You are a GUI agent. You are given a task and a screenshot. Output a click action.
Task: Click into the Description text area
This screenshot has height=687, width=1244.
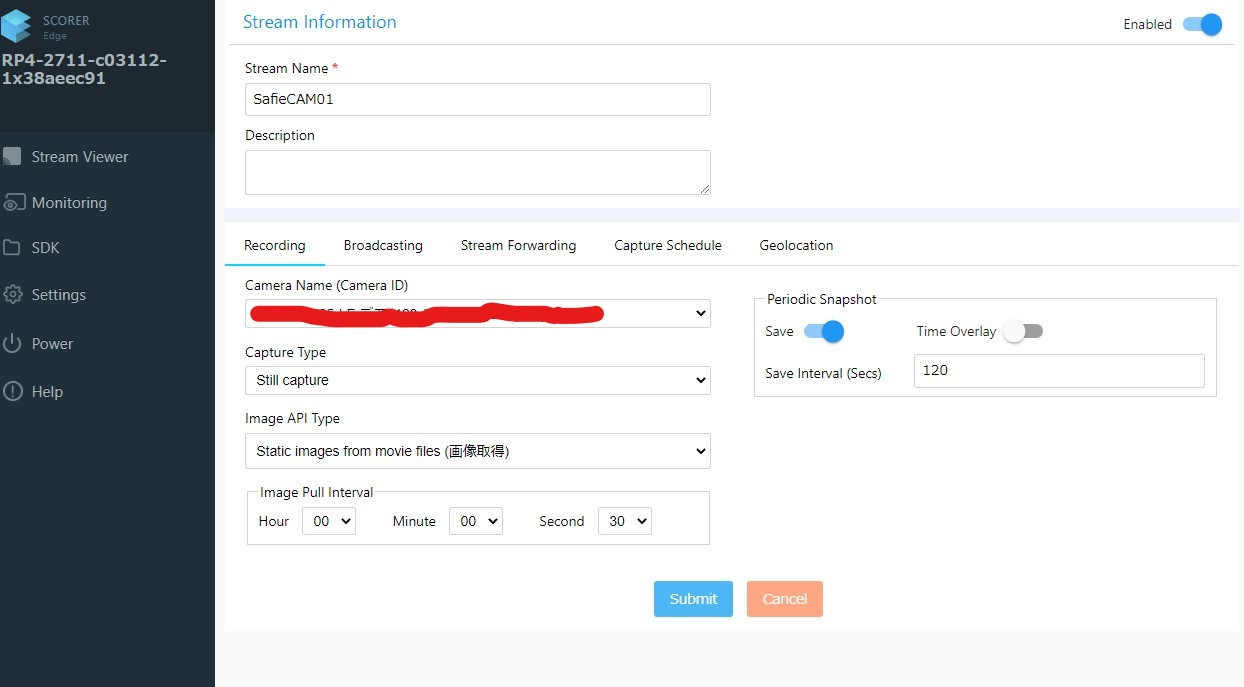pos(477,172)
